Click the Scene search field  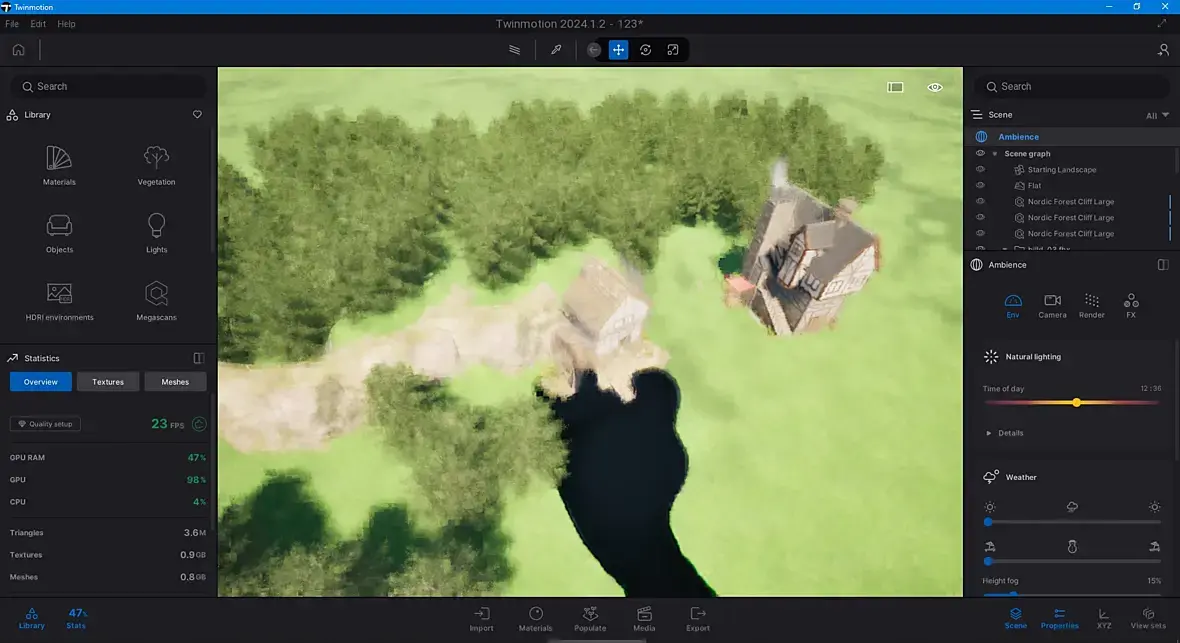(1073, 87)
